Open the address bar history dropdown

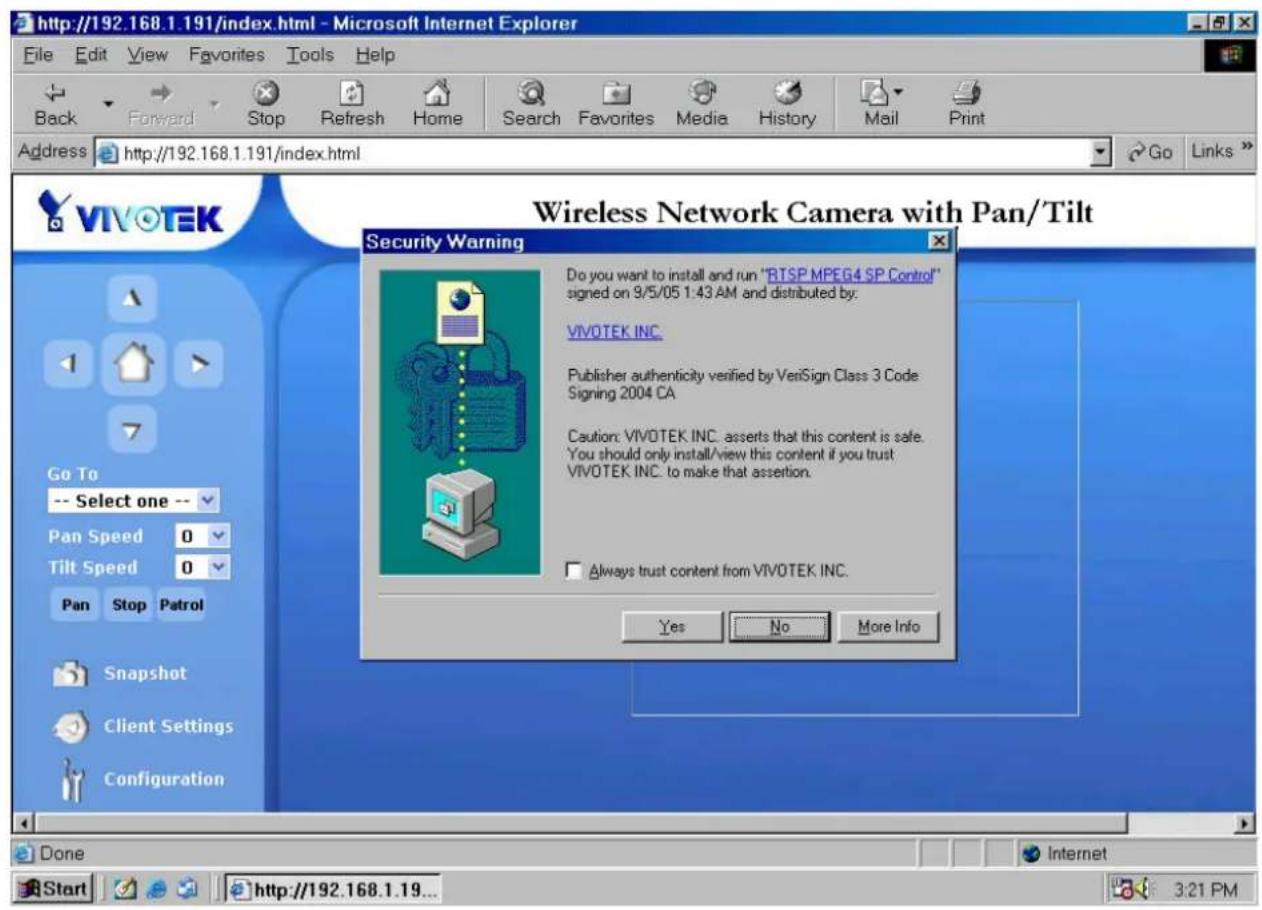(x=1101, y=153)
